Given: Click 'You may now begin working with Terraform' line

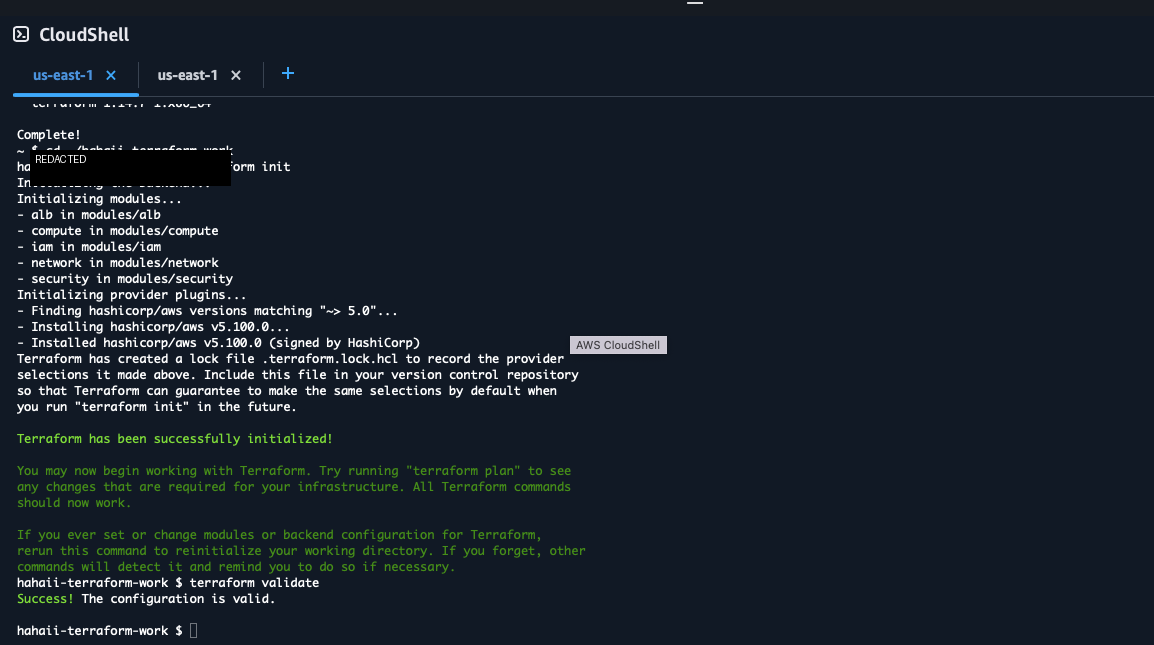Looking at the screenshot, I should [x=294, y=470].
